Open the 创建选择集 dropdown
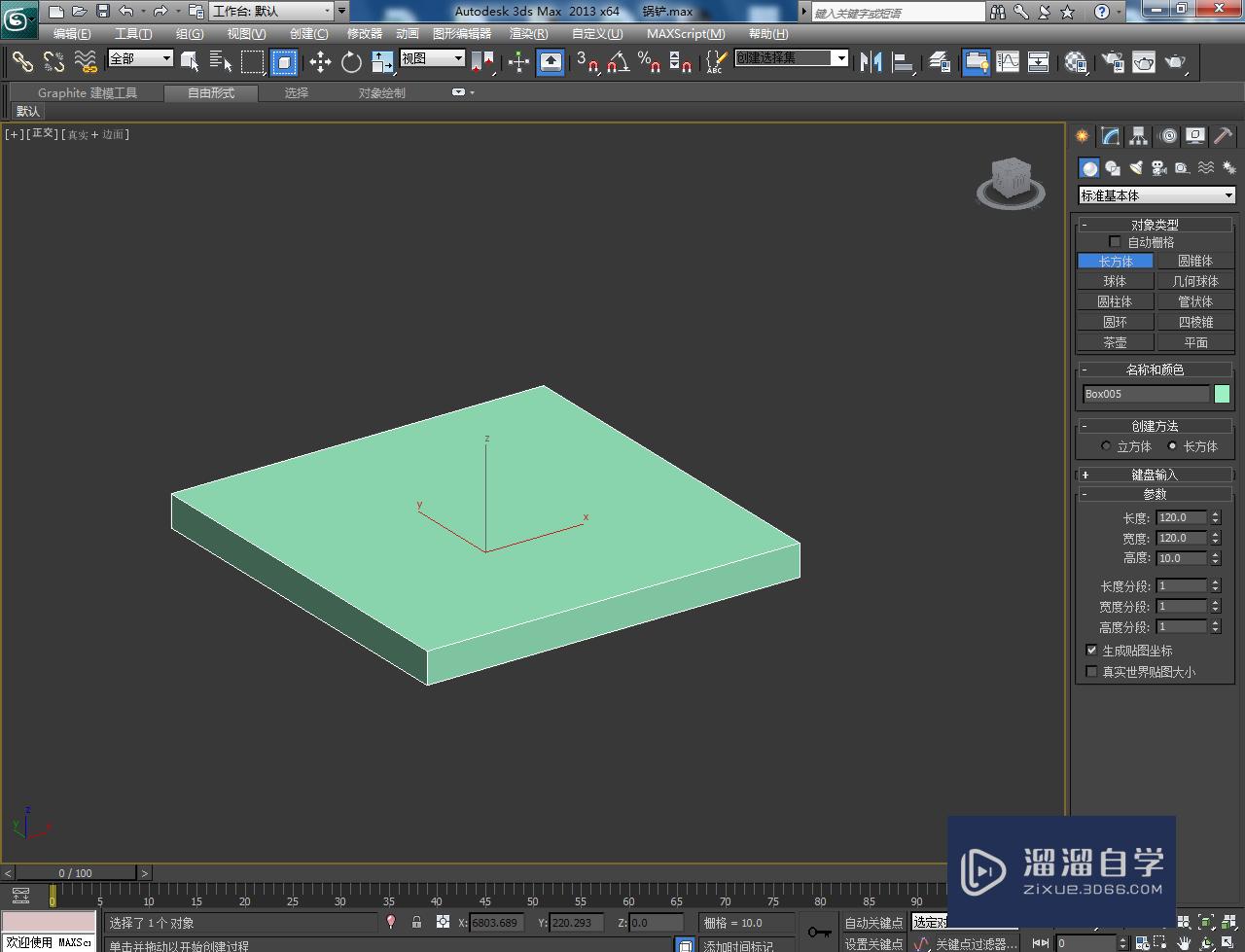The height and width of the screenshot is (952, 1245). pos(792,58)
